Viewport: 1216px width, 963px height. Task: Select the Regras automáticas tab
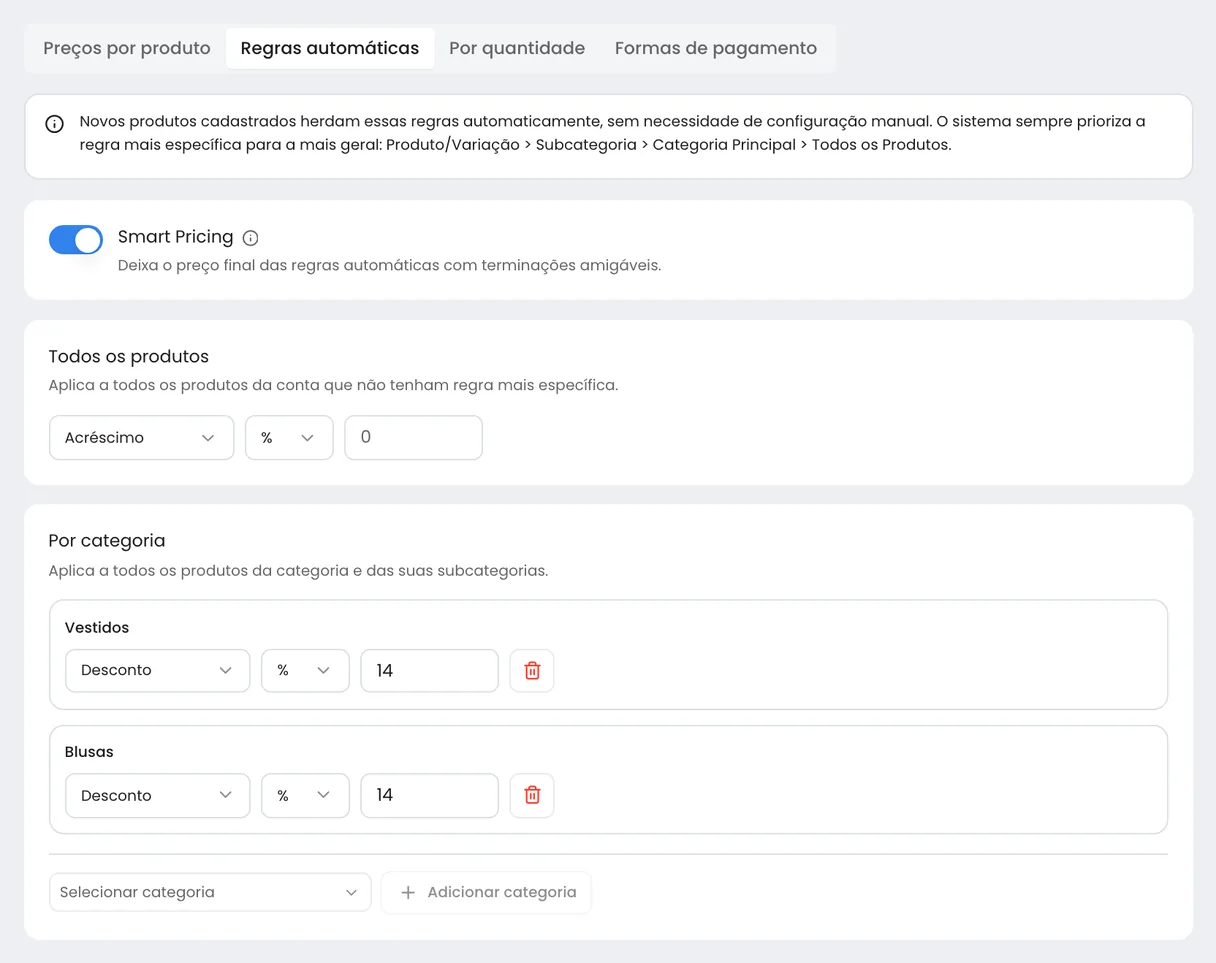330,48
